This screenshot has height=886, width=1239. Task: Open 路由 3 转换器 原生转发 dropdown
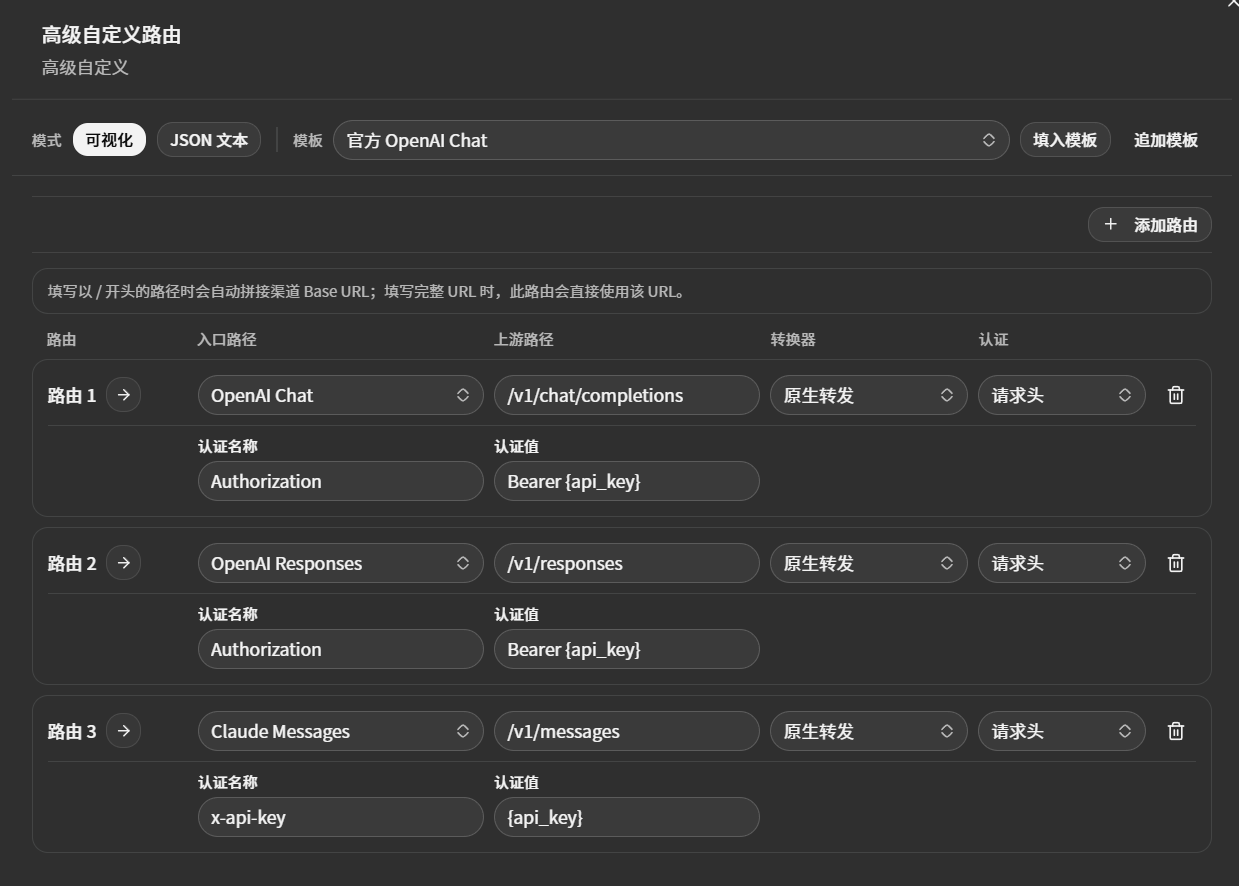click(869, 731)
